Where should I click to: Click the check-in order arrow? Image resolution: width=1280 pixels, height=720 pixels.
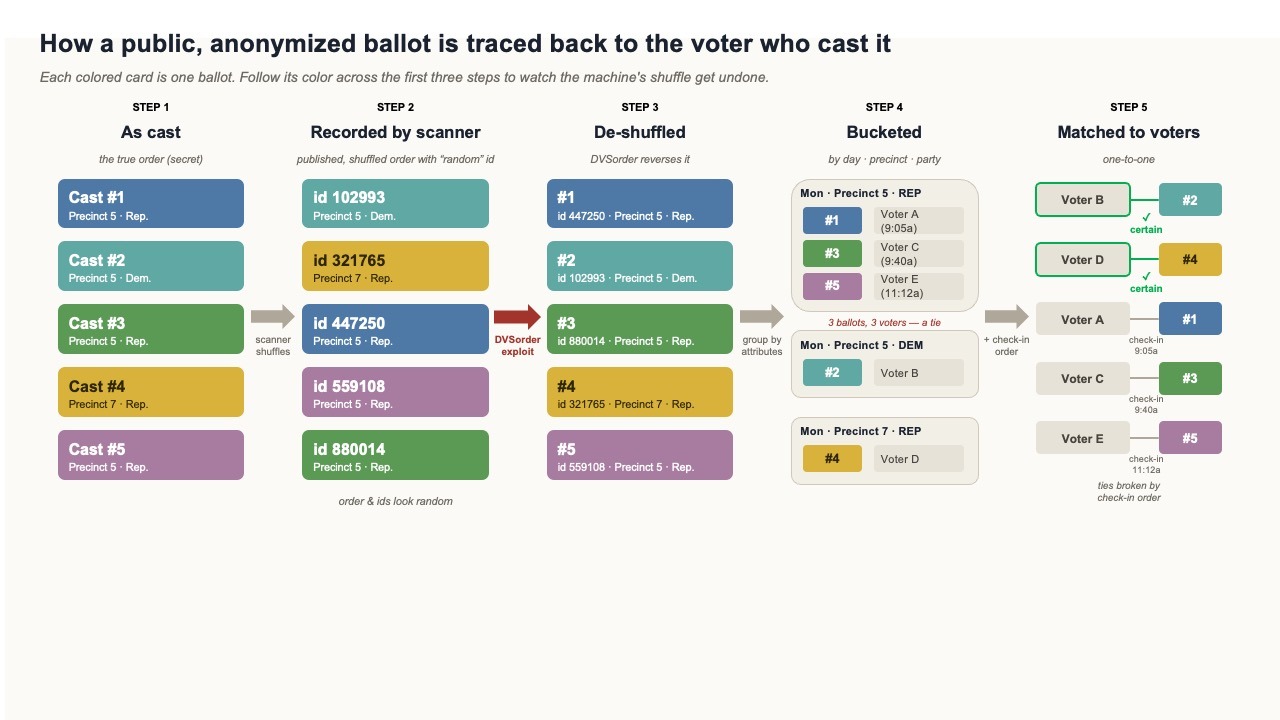tap(1006, 317)
